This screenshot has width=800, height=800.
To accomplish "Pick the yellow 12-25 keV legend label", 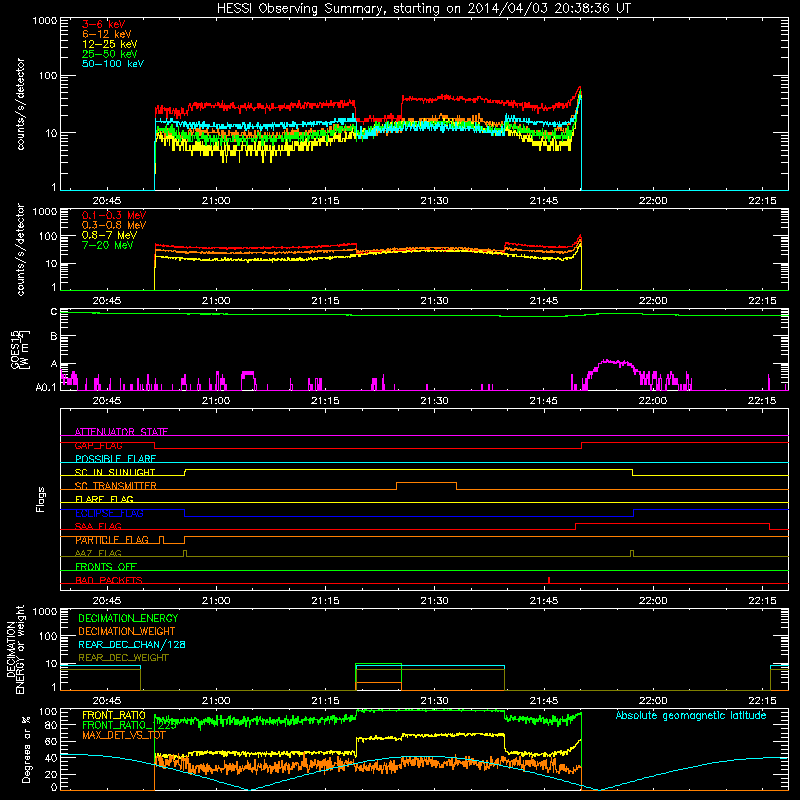I will [x=110, y=44].
